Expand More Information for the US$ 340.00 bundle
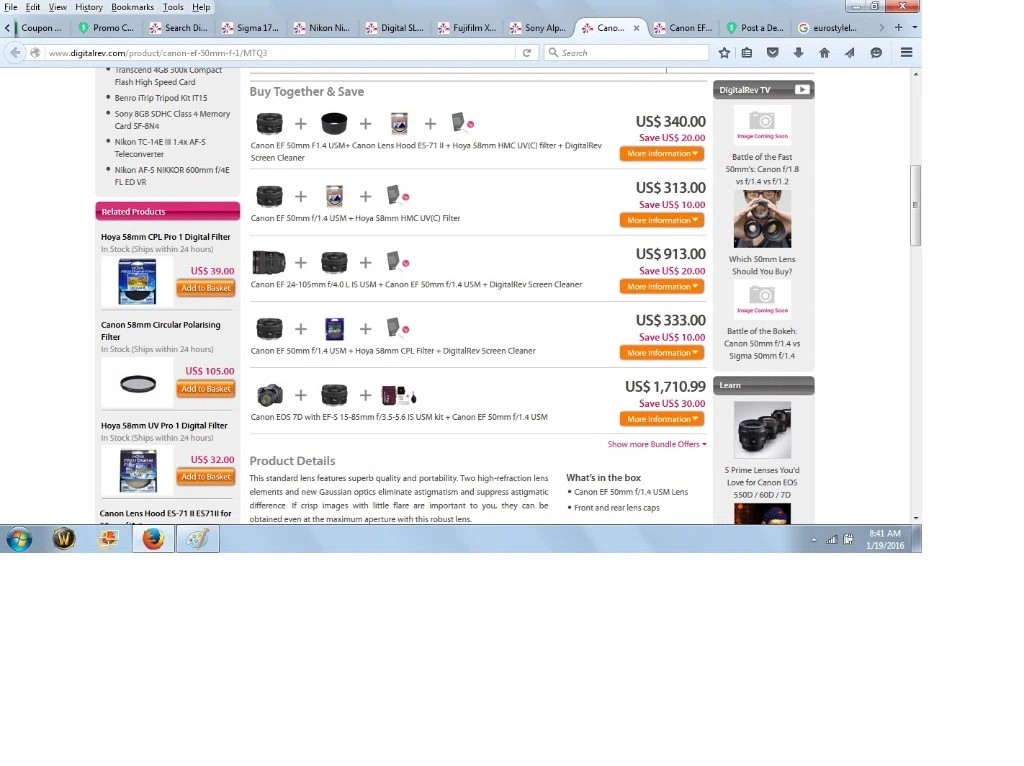 point(662,153)
